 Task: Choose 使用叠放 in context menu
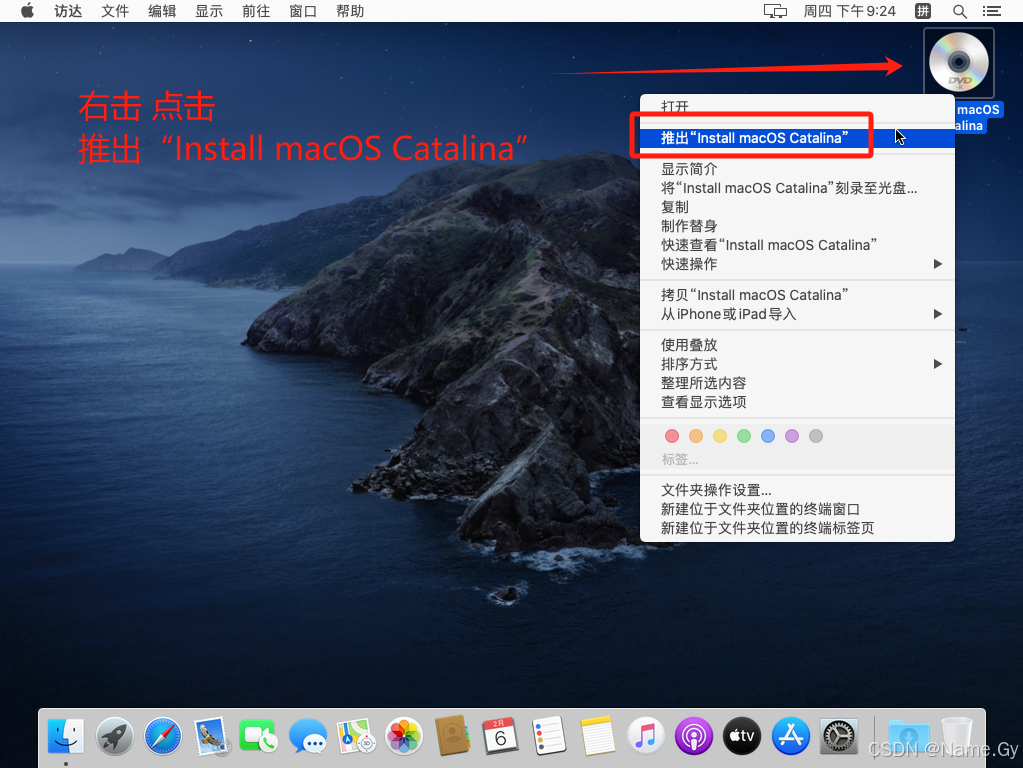[x=797, y=345]
